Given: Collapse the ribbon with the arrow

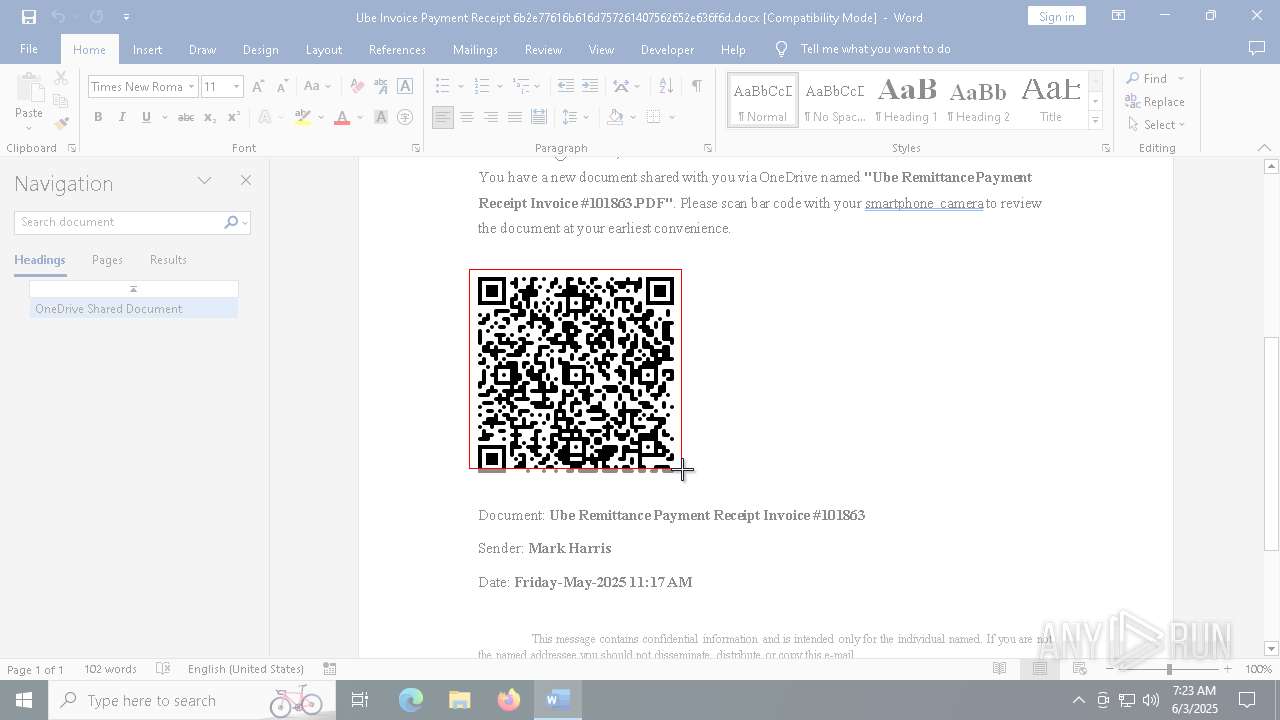Looking at the screenshot, I should click(x=1264, y=148).
